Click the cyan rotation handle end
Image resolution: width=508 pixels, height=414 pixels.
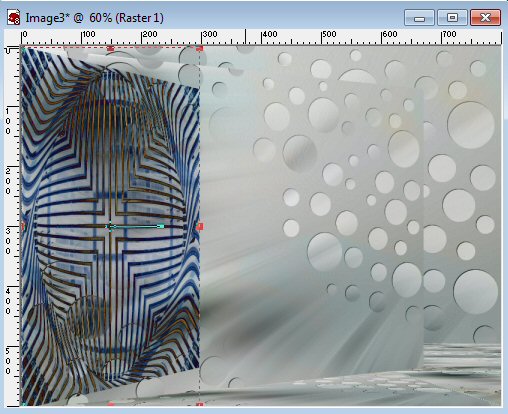[161, 227]
